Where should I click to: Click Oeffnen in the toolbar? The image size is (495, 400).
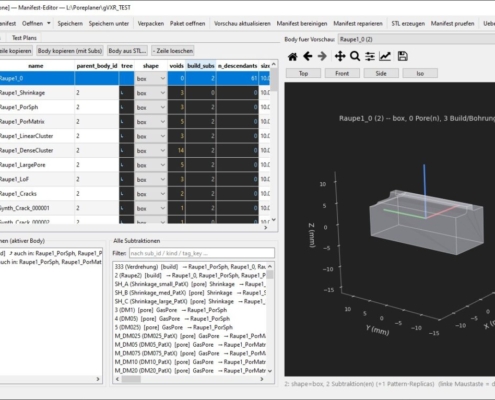[32, 23]
